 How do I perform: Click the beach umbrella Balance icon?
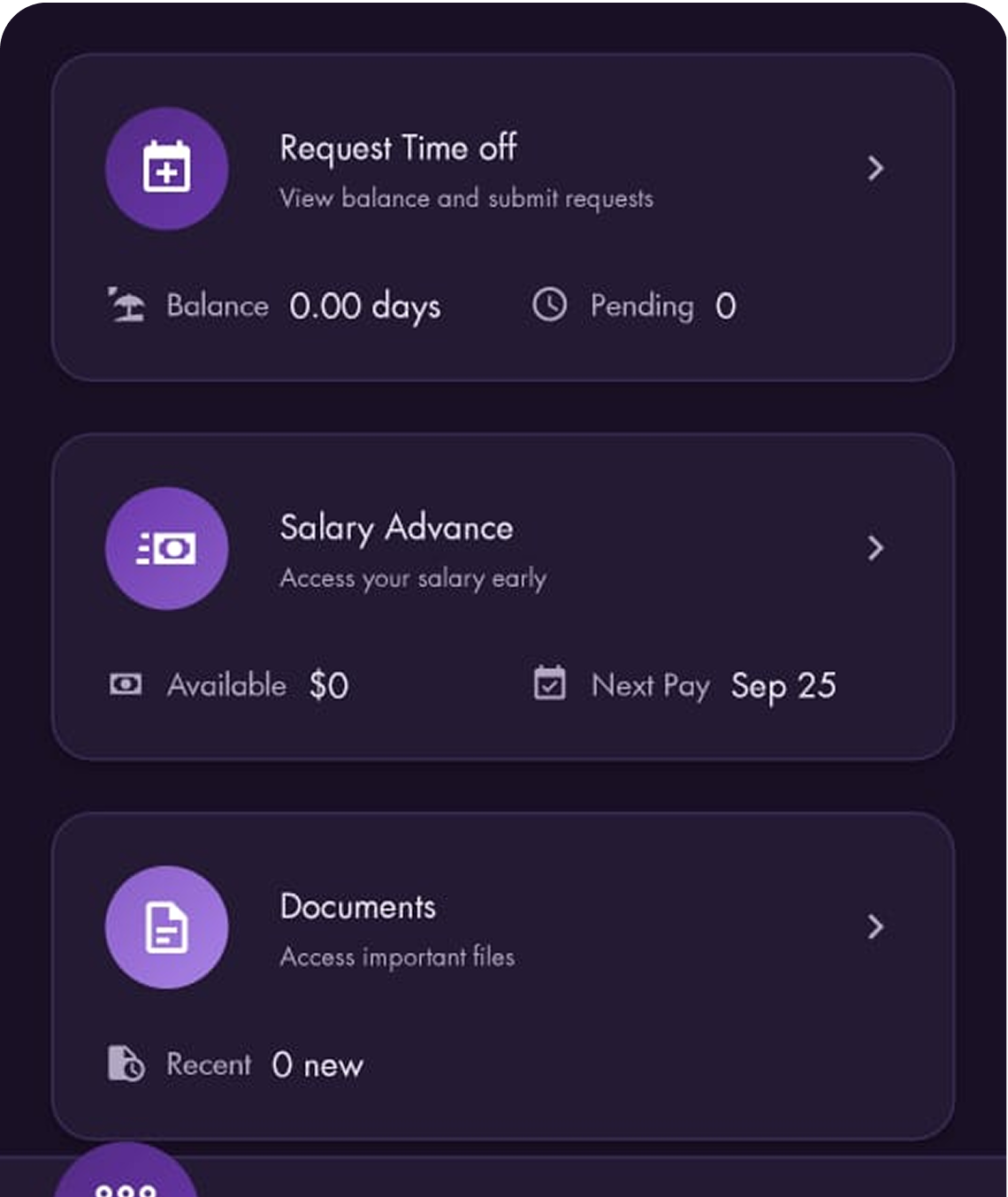126,305
